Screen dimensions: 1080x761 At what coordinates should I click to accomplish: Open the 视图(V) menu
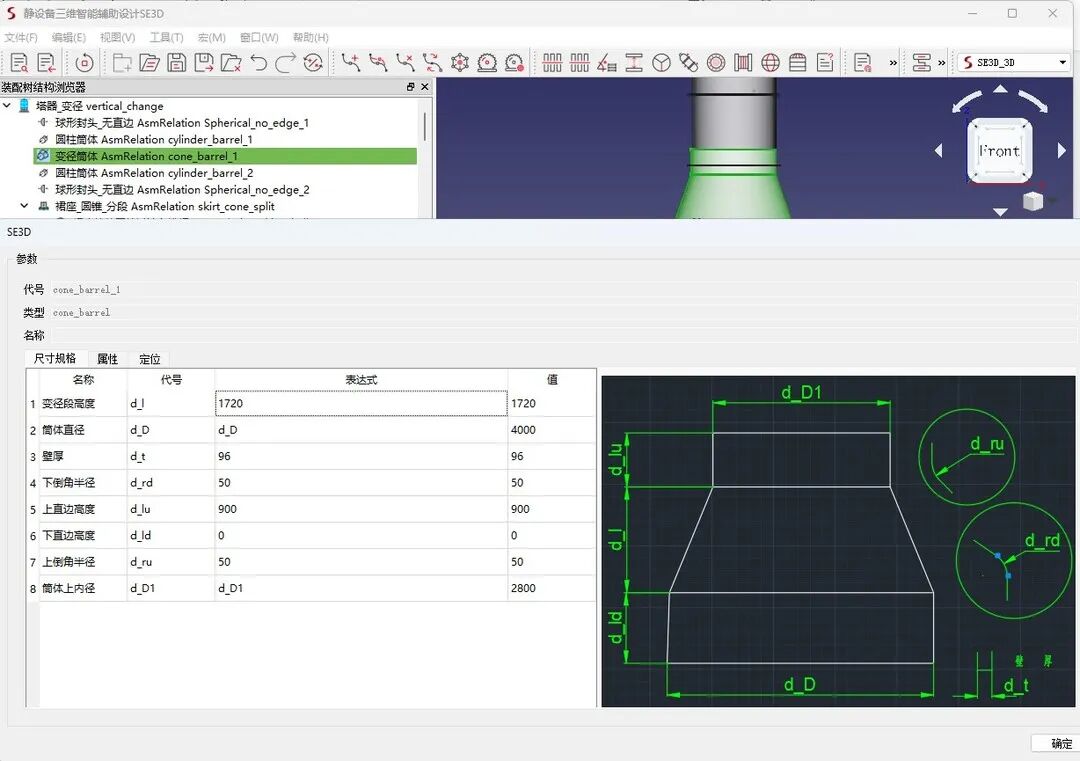[117, 37]
